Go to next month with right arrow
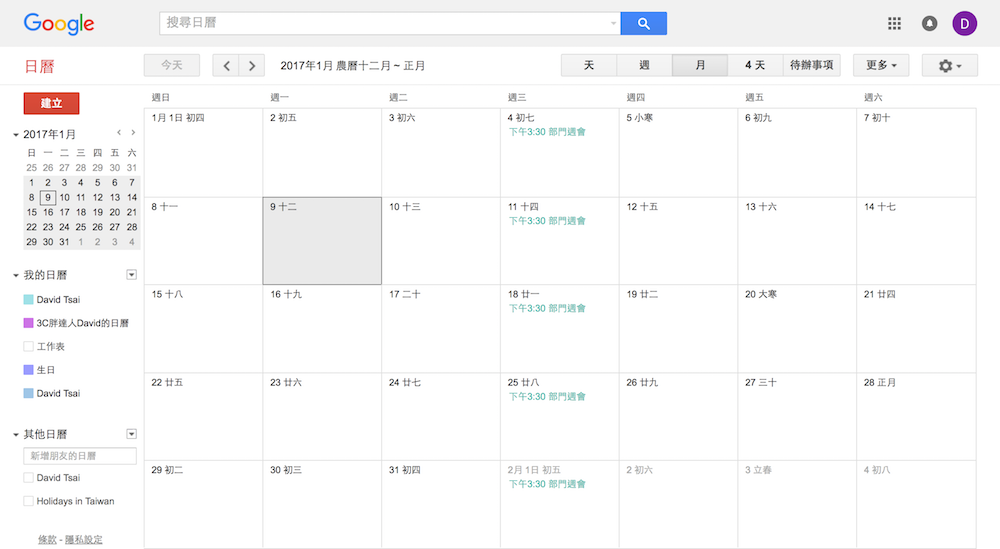Viewport: 1000px width, 549px height. click(x=252, y=66)
